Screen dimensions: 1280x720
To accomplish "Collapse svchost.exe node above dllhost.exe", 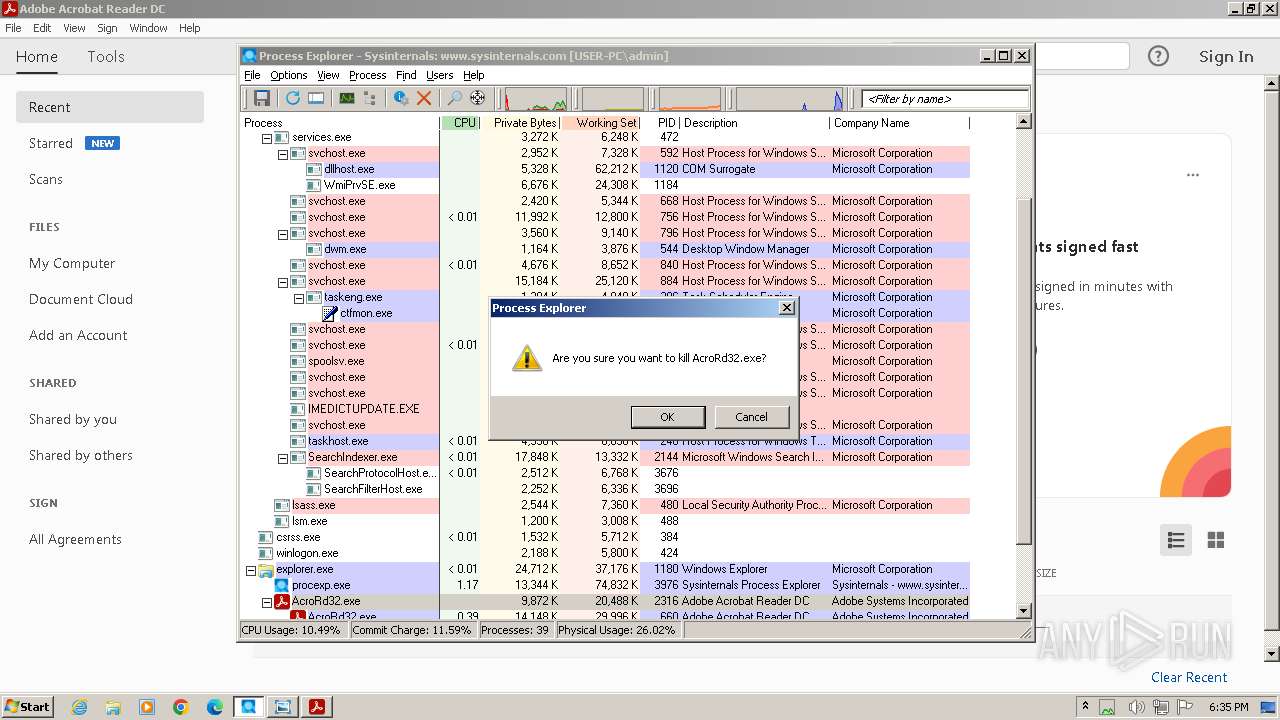I will [283, 154].
